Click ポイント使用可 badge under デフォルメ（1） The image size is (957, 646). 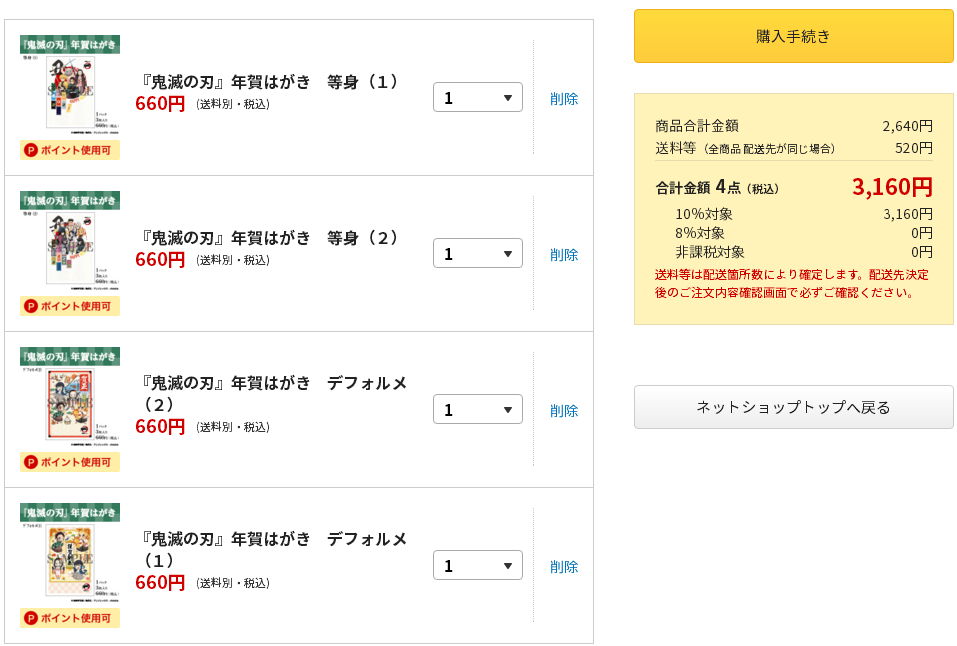[70, 618]
